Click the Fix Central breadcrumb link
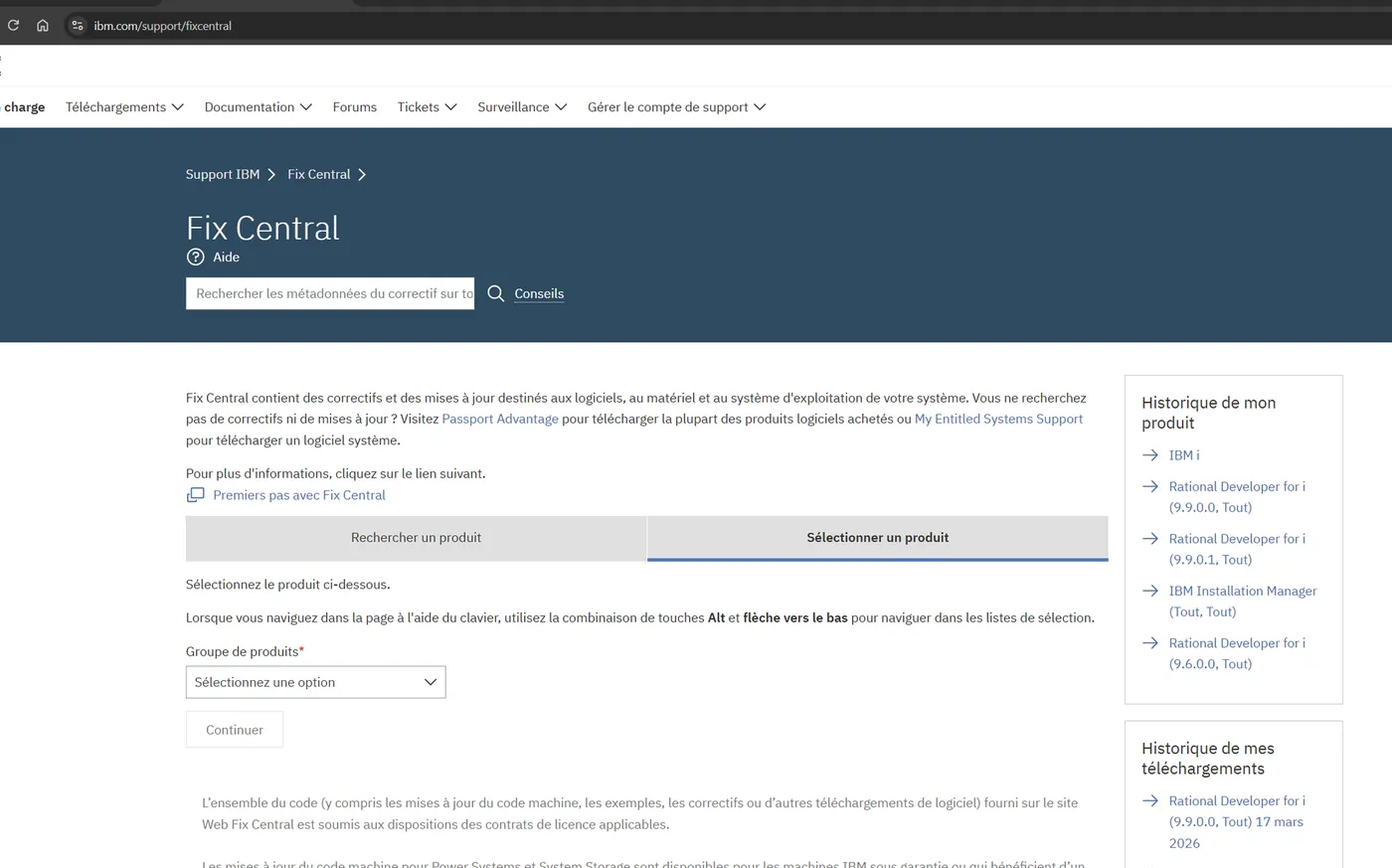Viewport: 1392px width, 868px height. tap(319, 174)
